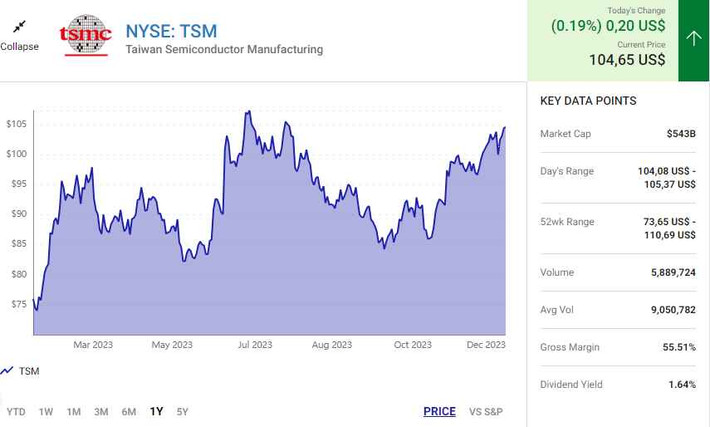Screen dimensions: 710x427
Task: Compare using VS S&P view
Action: (x=486, y=412)
